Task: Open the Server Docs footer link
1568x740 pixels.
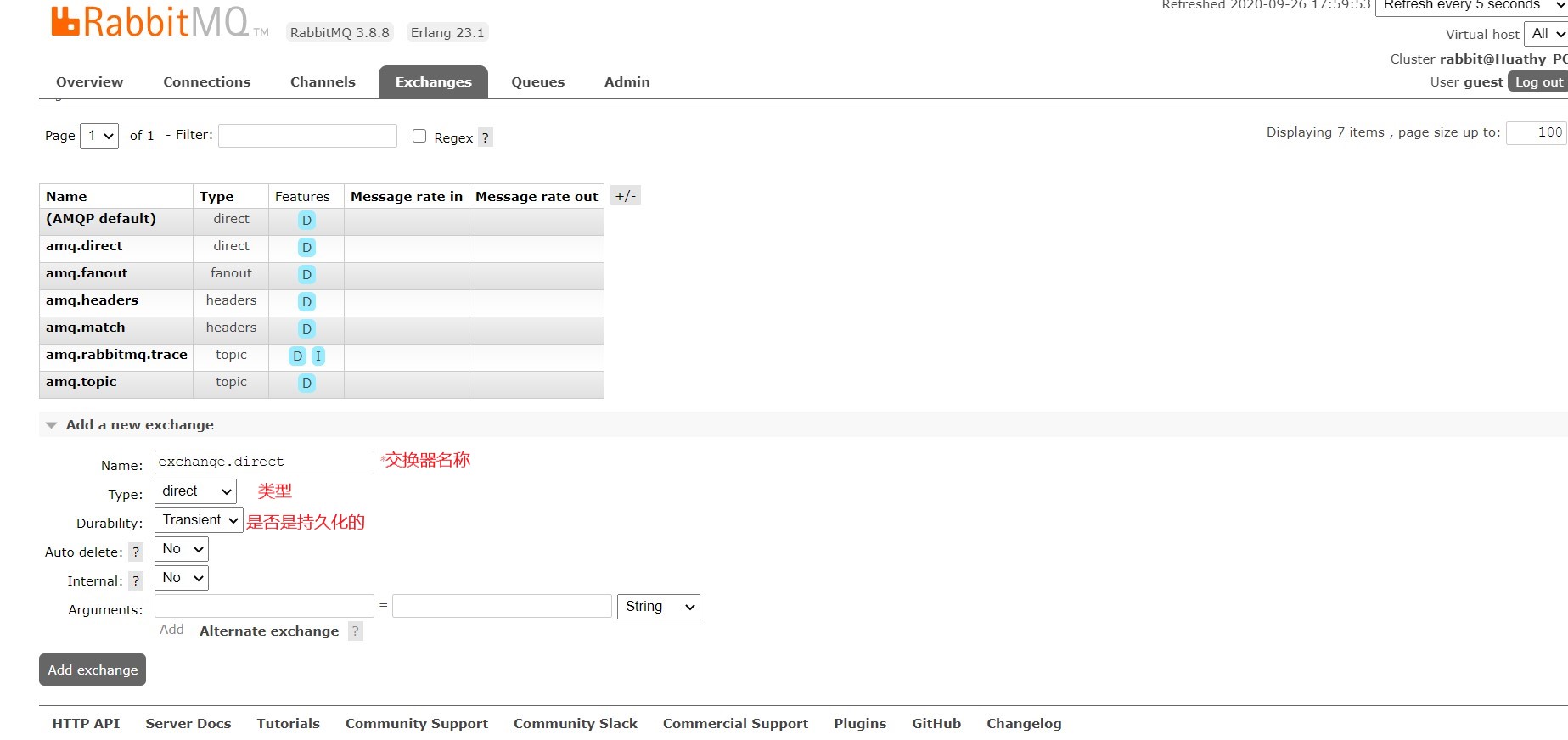Action: click(x=188, y=723)
